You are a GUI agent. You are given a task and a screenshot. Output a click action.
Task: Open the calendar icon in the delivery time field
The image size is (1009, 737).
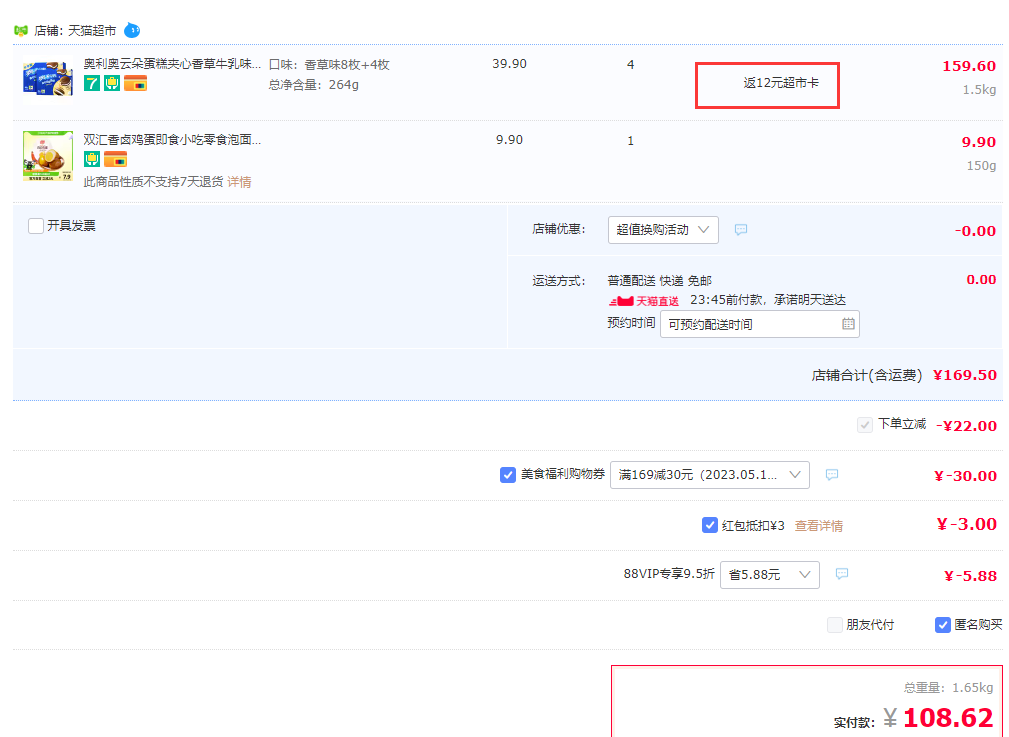coord(848,324)
